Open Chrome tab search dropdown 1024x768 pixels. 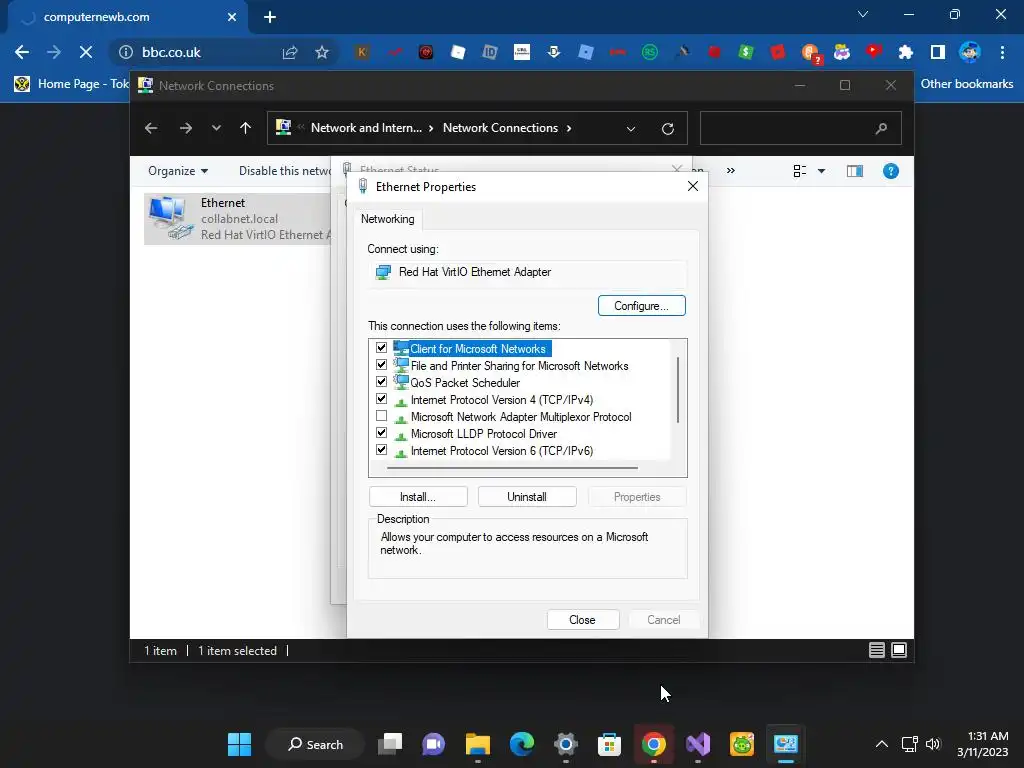click(x=863, y=14)
